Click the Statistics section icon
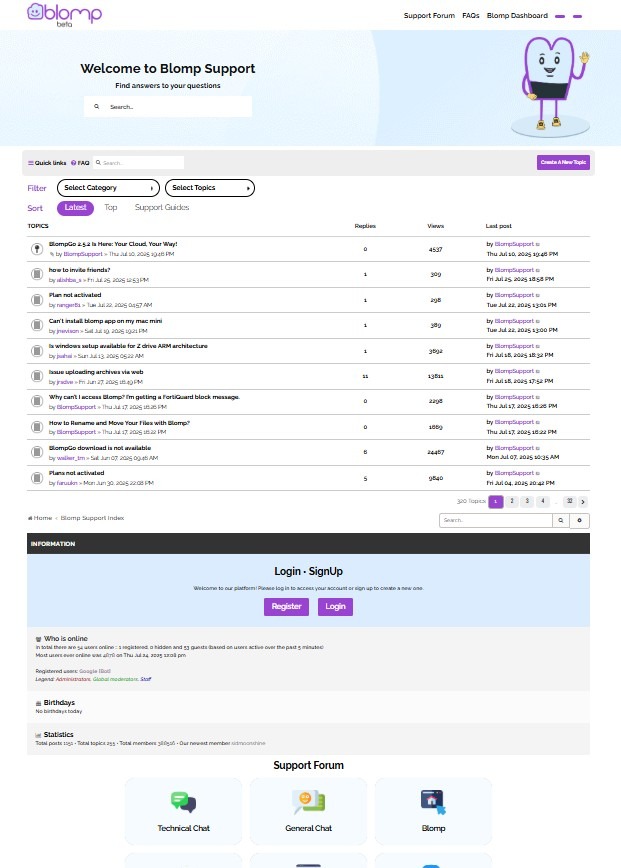Viewport: 621px width, 868px height. [38, 735]
